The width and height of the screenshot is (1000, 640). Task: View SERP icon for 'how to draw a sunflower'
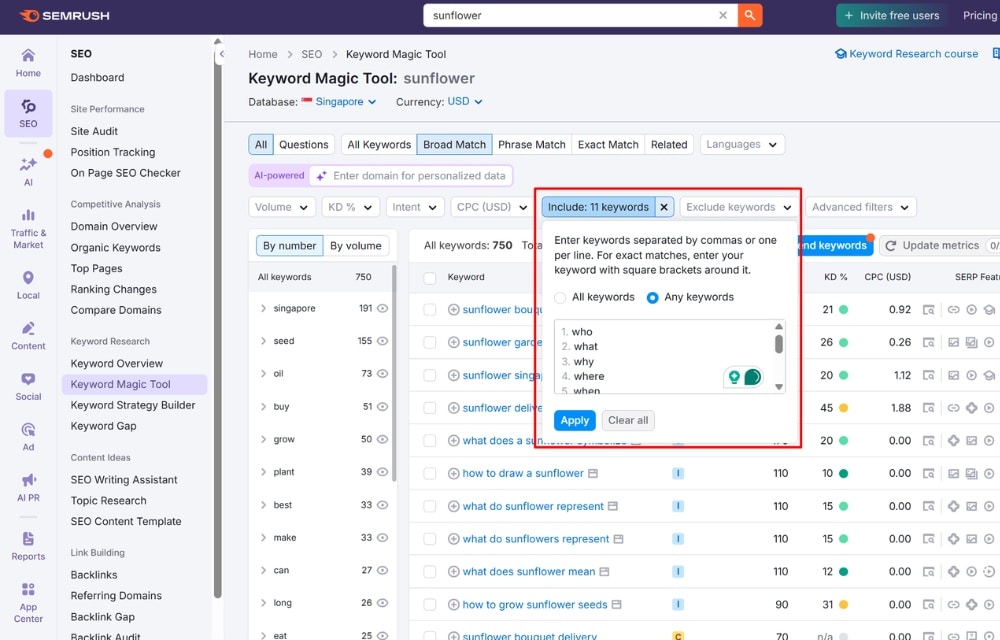pos(929,474)
